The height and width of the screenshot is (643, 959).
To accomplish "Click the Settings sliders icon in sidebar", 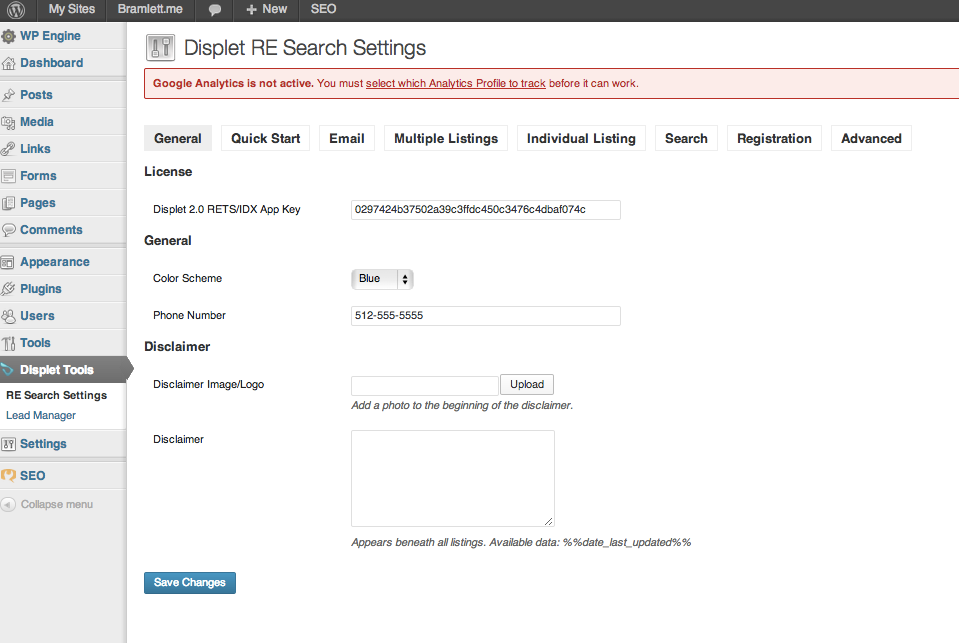I will click(9, 444).
